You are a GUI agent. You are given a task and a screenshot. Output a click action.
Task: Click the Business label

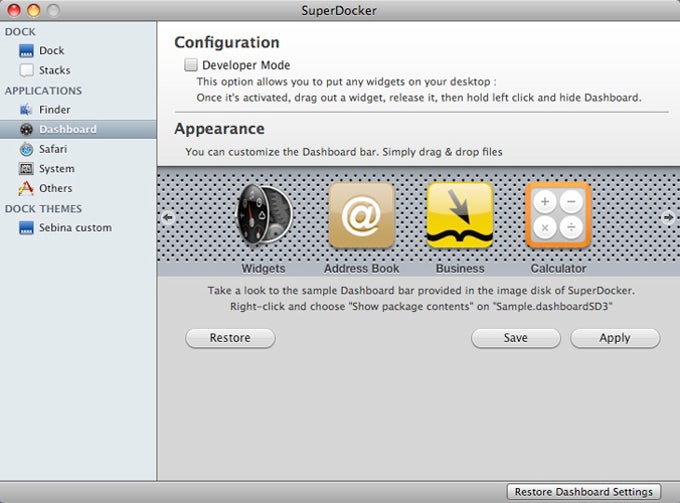click(x=460, y=268)
